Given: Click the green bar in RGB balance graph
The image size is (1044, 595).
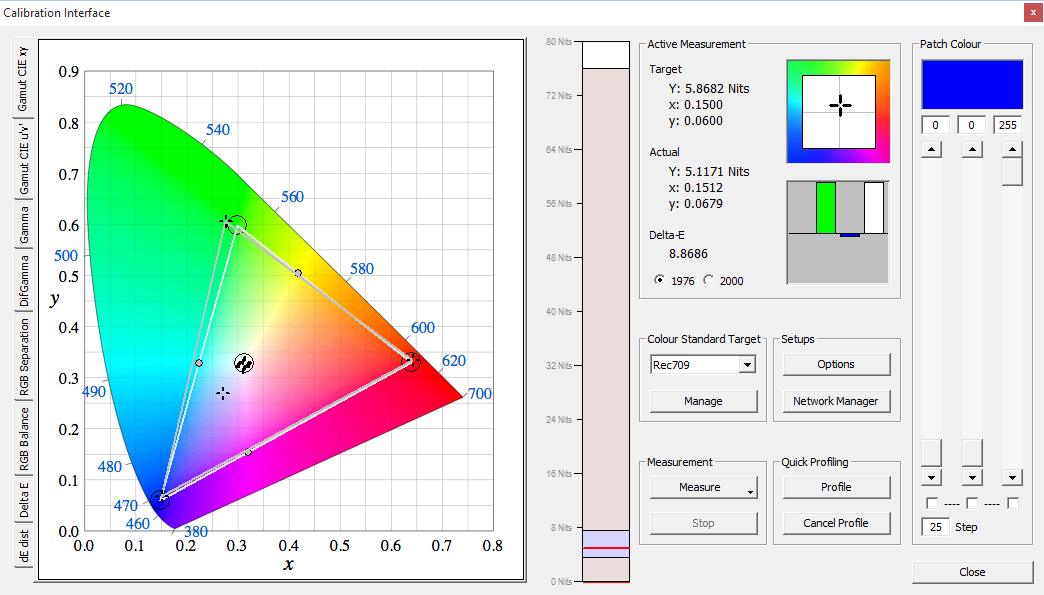Looking at the screenshot, I should point(826,208).
